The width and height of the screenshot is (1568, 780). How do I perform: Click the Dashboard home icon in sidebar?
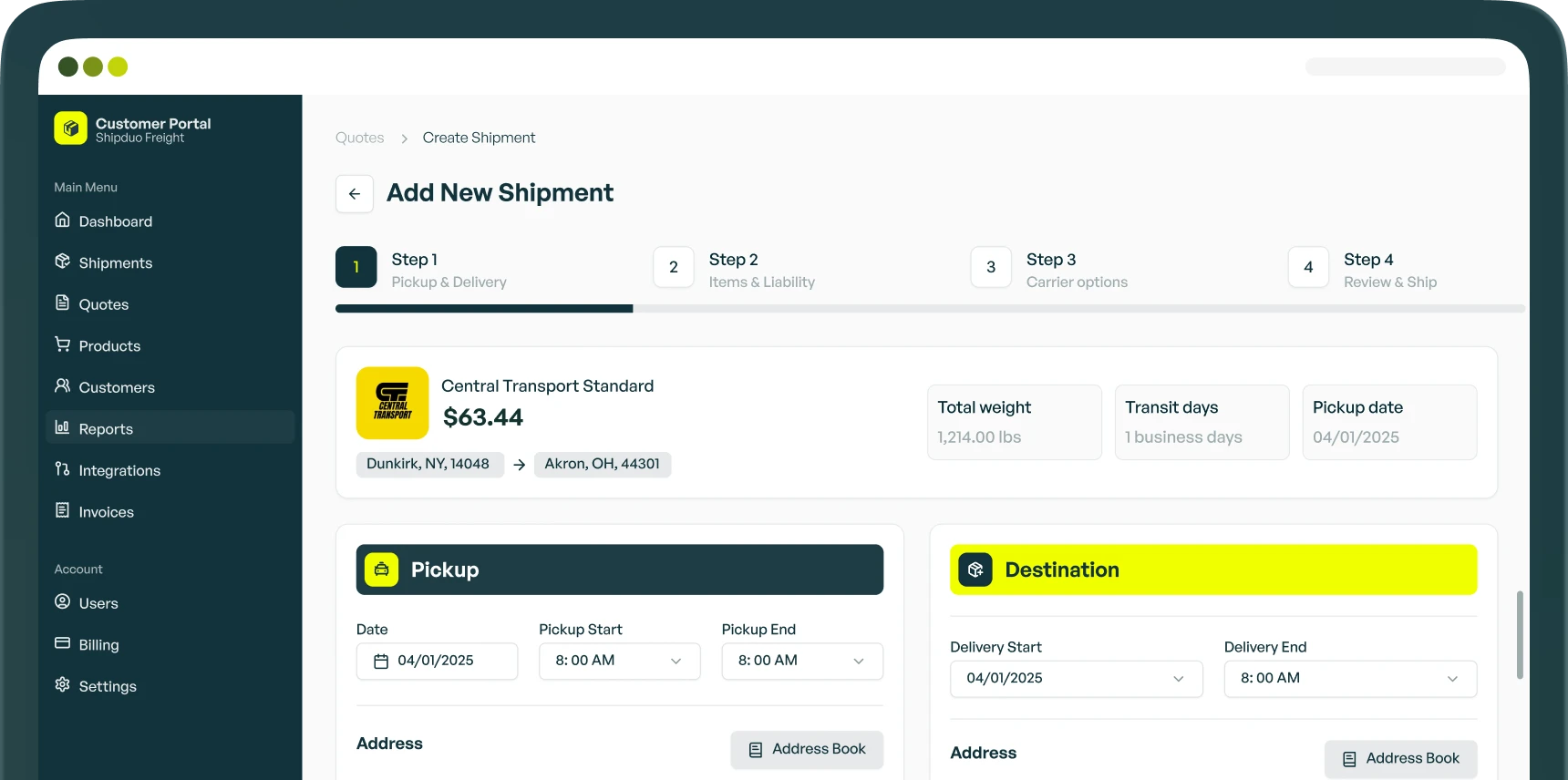click(62, 221)
